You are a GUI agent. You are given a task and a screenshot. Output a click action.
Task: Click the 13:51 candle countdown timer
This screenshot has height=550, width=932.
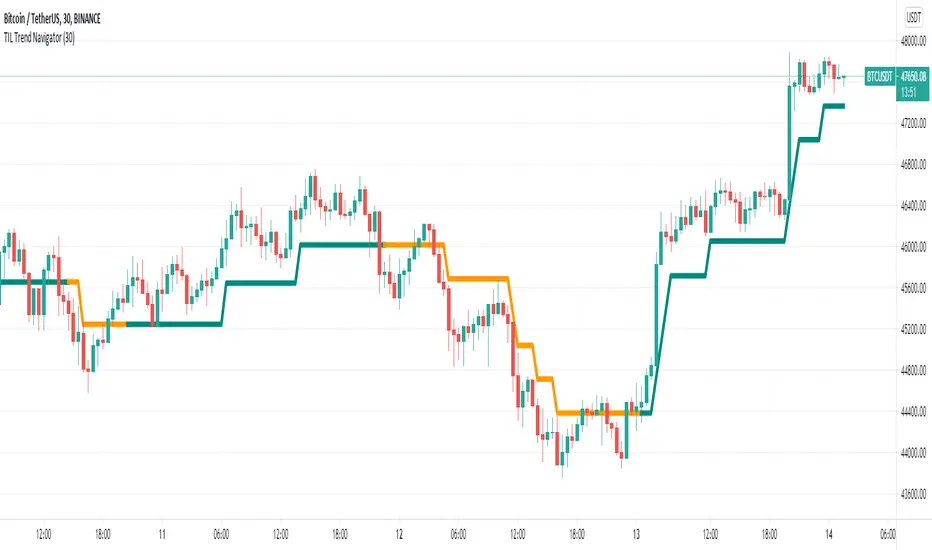click(908, 89)
